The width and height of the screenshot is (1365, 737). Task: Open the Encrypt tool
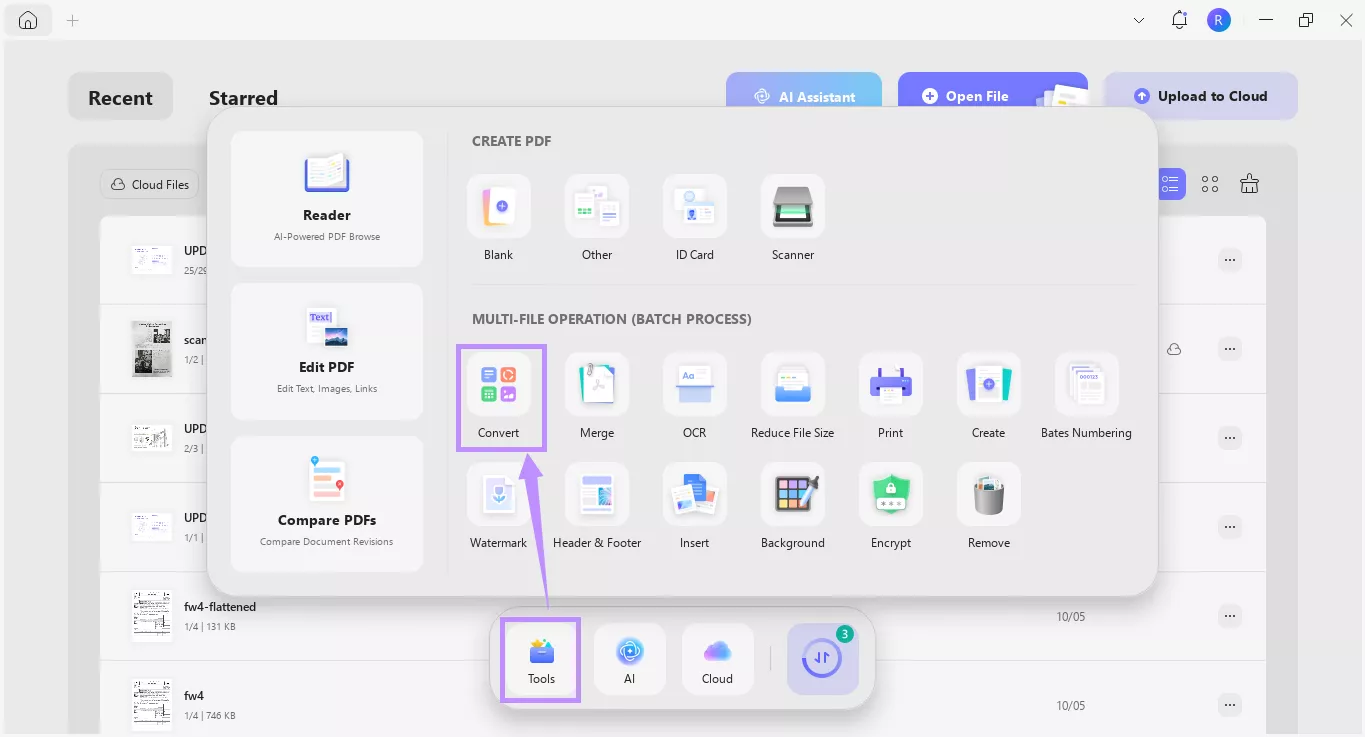point(890,505)
